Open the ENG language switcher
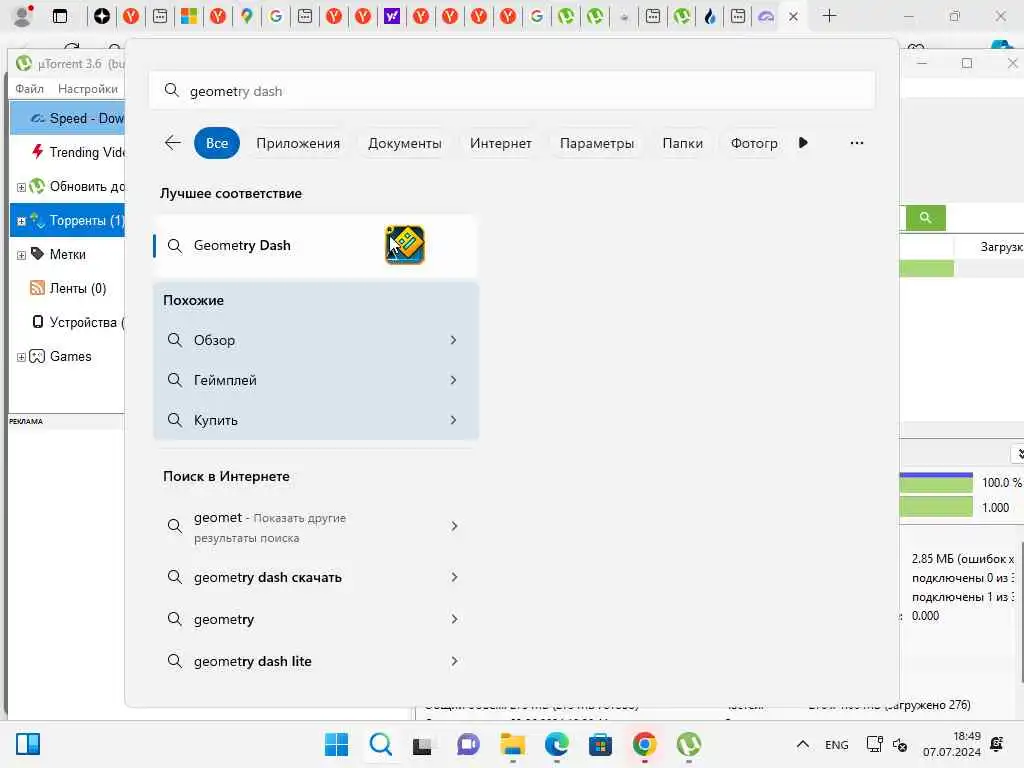This screenshot has width=1024, height=768. [837, 745]
